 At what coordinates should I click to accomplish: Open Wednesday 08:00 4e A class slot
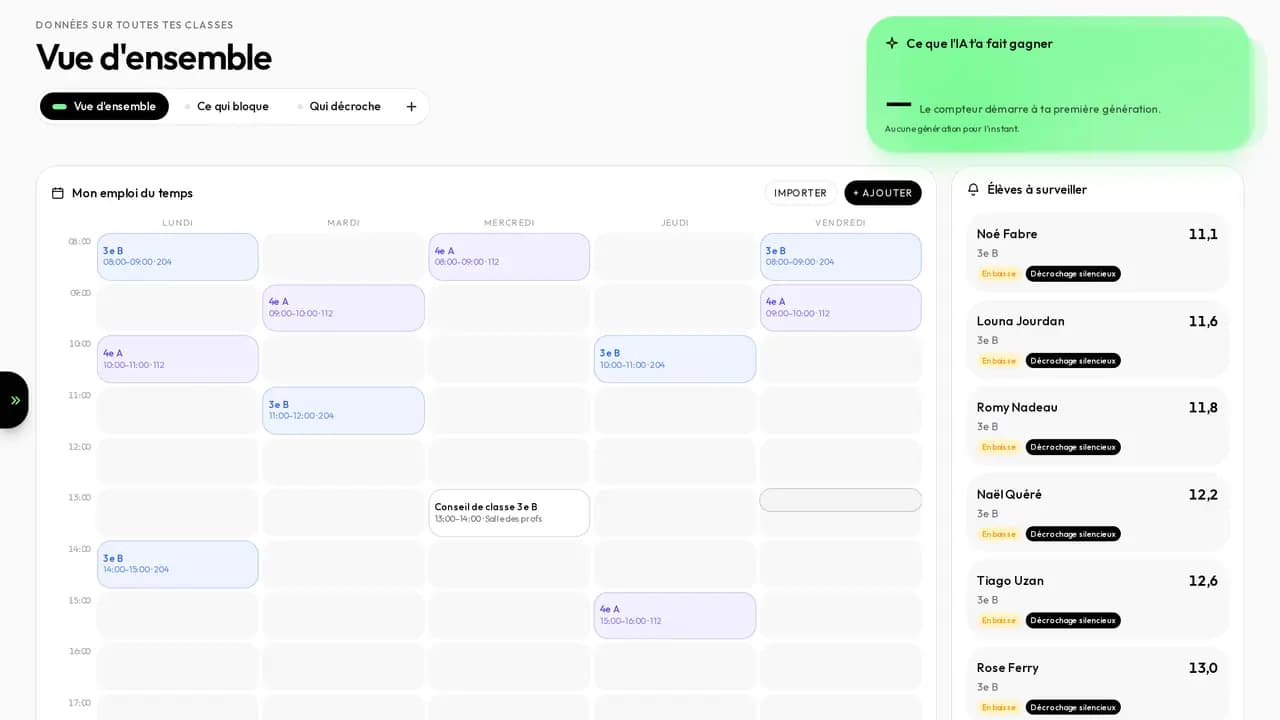tap(509, 257)
